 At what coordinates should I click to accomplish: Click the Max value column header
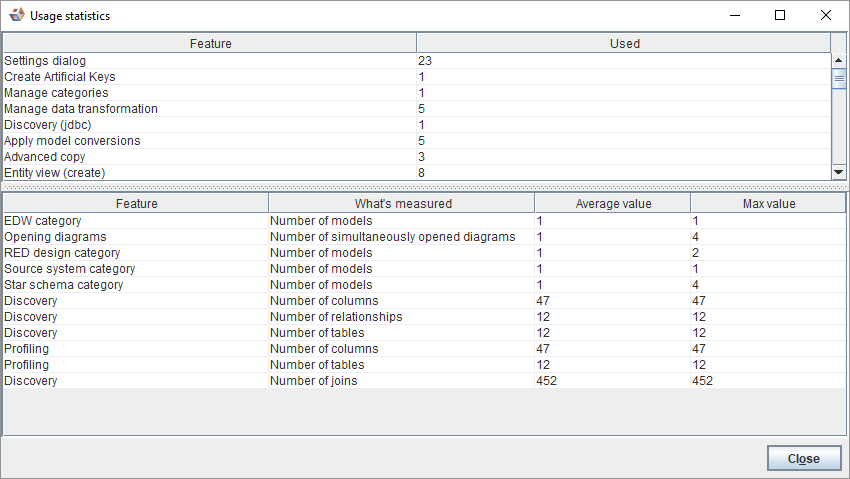point(767,203)
